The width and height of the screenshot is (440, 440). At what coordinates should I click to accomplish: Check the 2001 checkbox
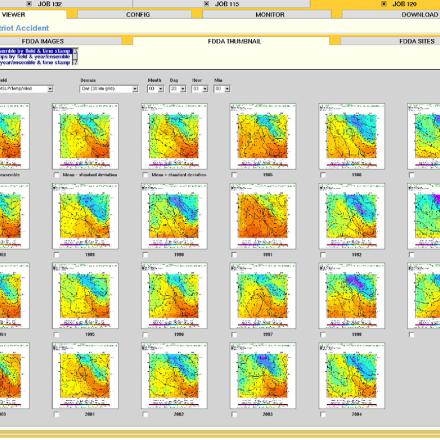(57, 415)
